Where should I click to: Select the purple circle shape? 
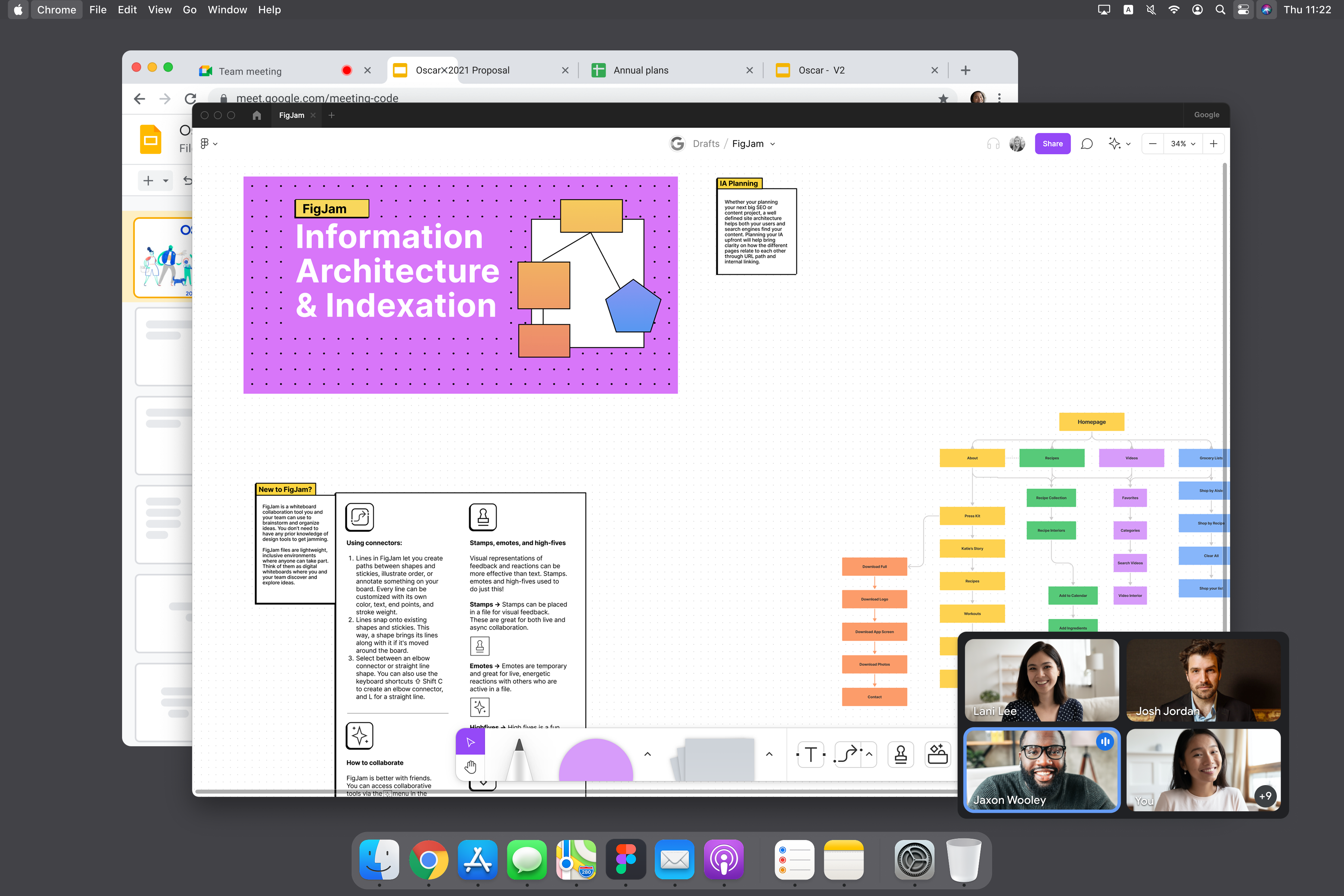(596, 759)
